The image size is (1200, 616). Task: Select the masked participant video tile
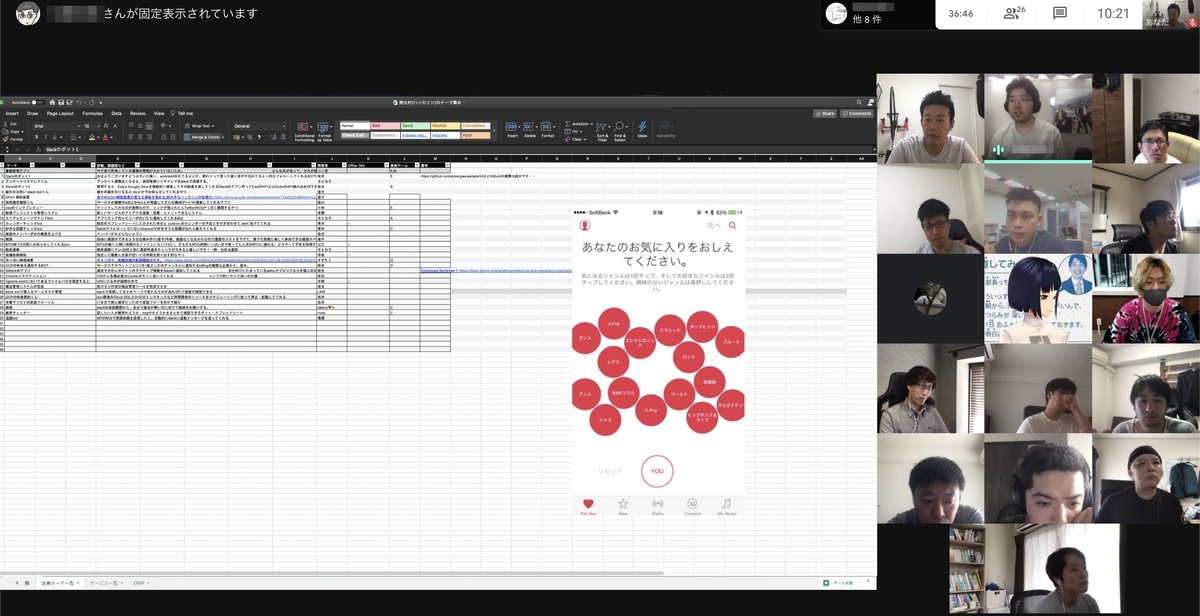click(x=1146, y=298)
